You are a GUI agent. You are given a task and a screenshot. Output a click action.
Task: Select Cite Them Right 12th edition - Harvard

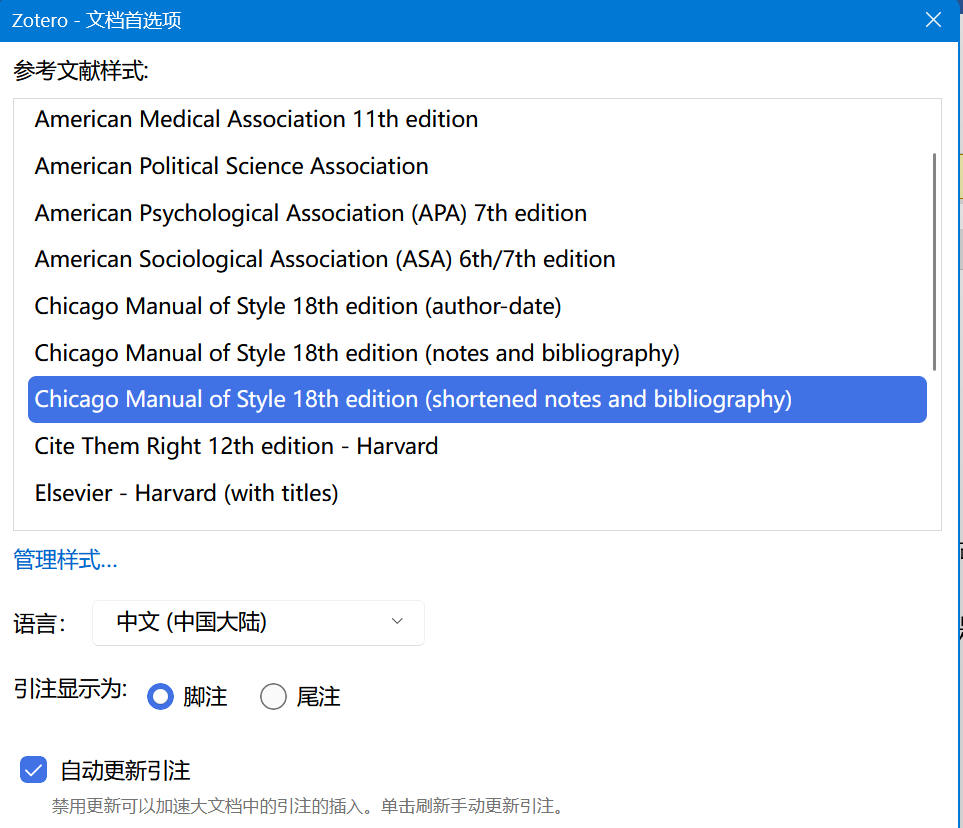[236, 446]
